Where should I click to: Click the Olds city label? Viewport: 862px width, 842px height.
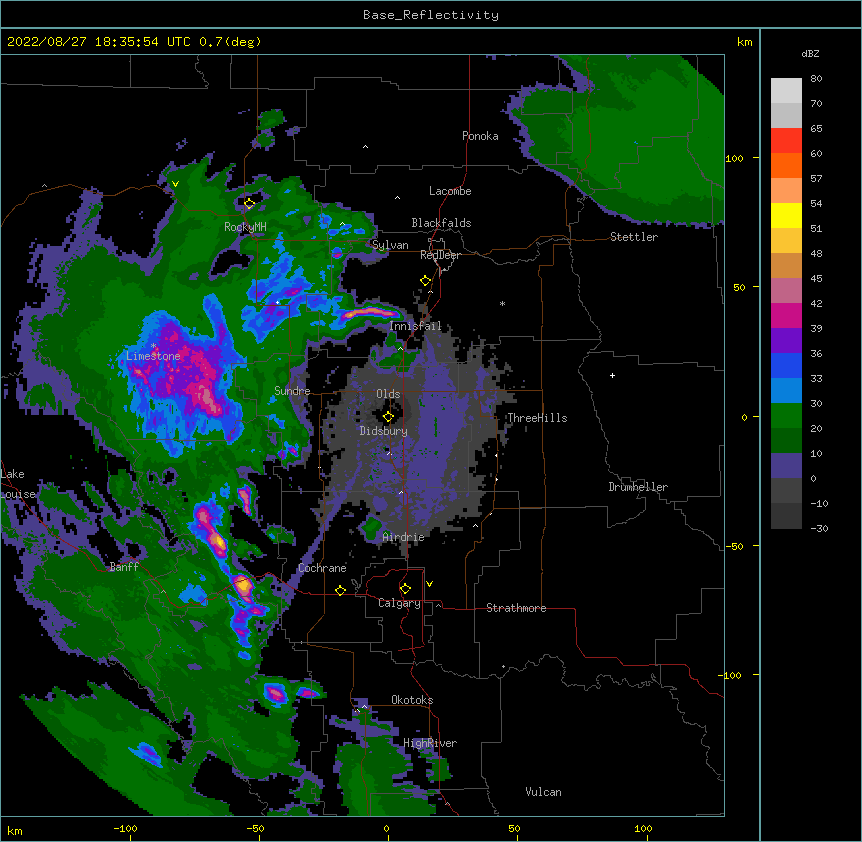[x=388, y=394]
